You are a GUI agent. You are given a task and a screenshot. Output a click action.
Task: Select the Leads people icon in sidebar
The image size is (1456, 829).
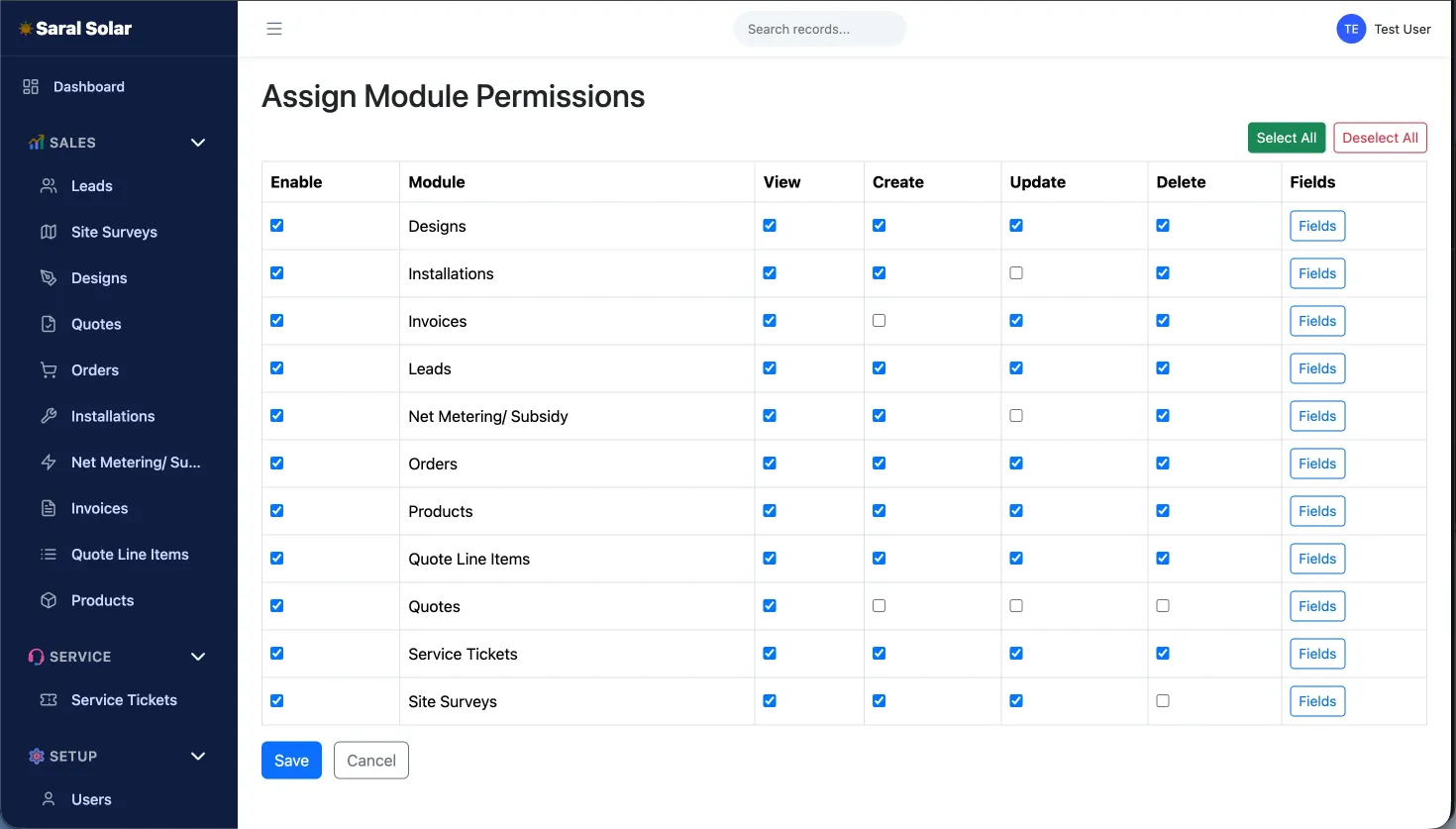pyautogui.click(x=49, y=185)
